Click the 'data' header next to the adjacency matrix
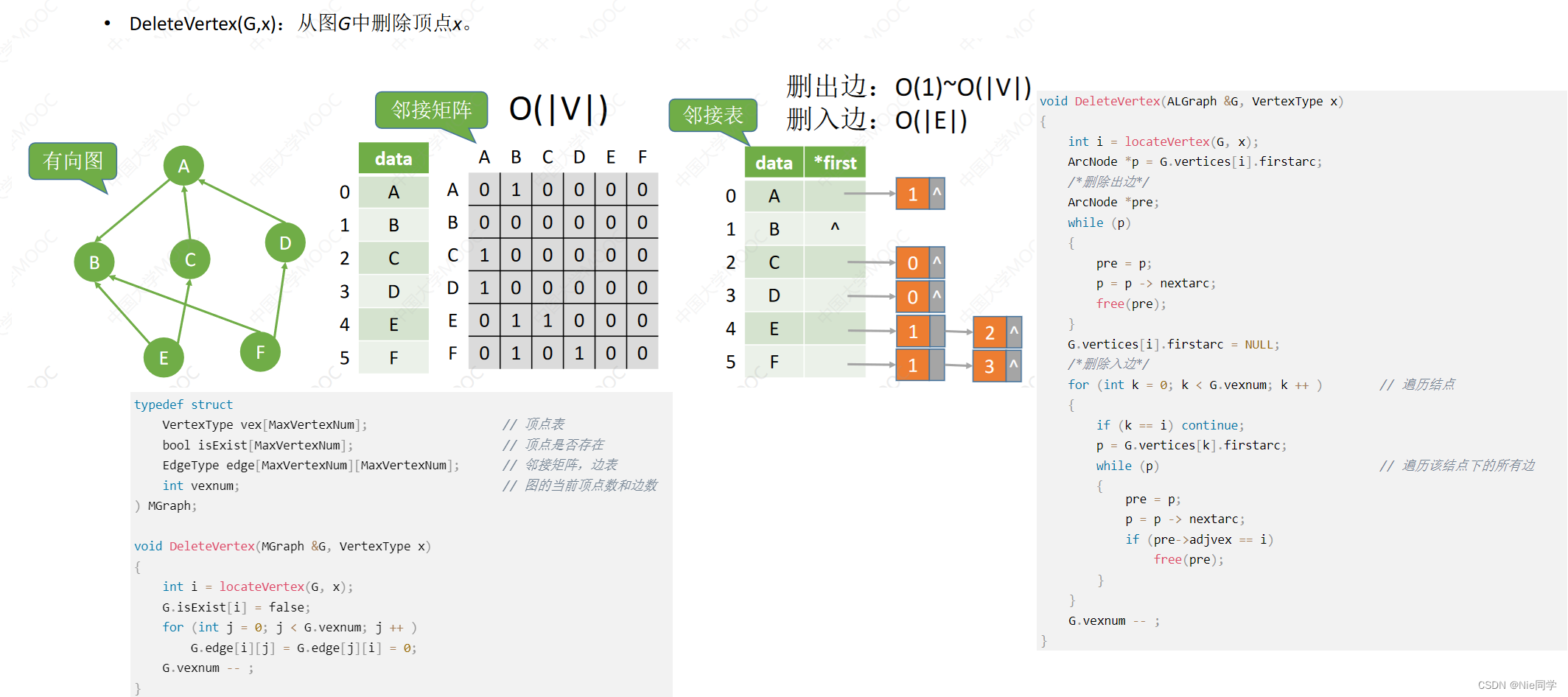Screen dimensions: 1568x697 tap(393, 158)
